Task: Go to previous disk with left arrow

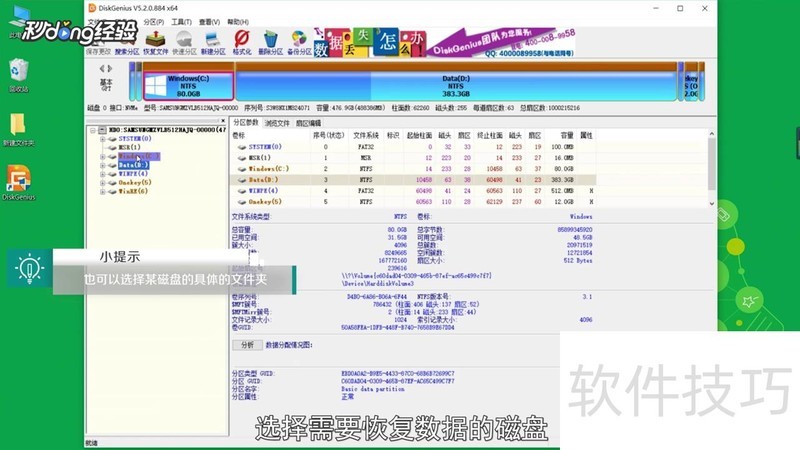Action: click(102, 68)
